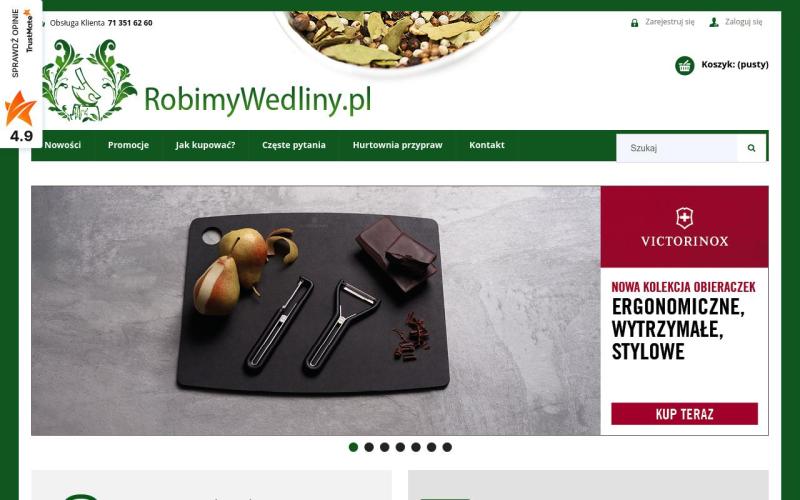Open the Kontakt menu item

point(487,145)
